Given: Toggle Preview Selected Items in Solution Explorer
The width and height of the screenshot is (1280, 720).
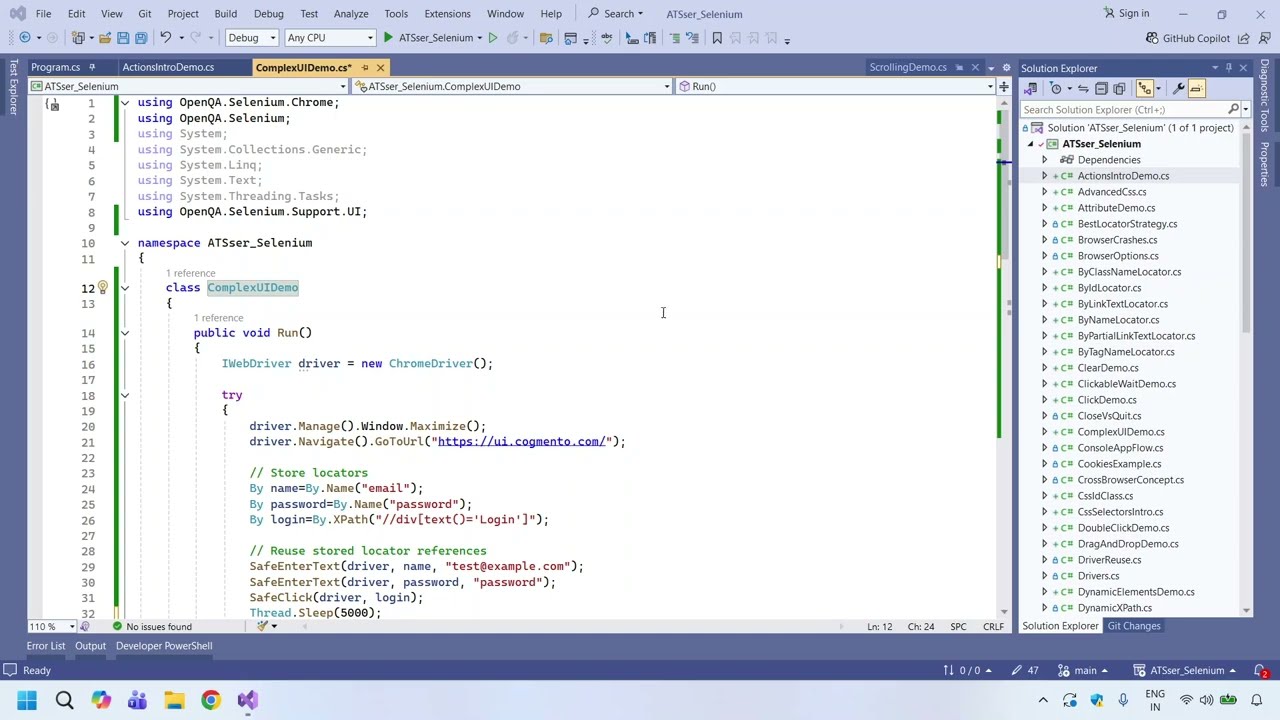Looking at the screenshot, I should point(1196,88).
